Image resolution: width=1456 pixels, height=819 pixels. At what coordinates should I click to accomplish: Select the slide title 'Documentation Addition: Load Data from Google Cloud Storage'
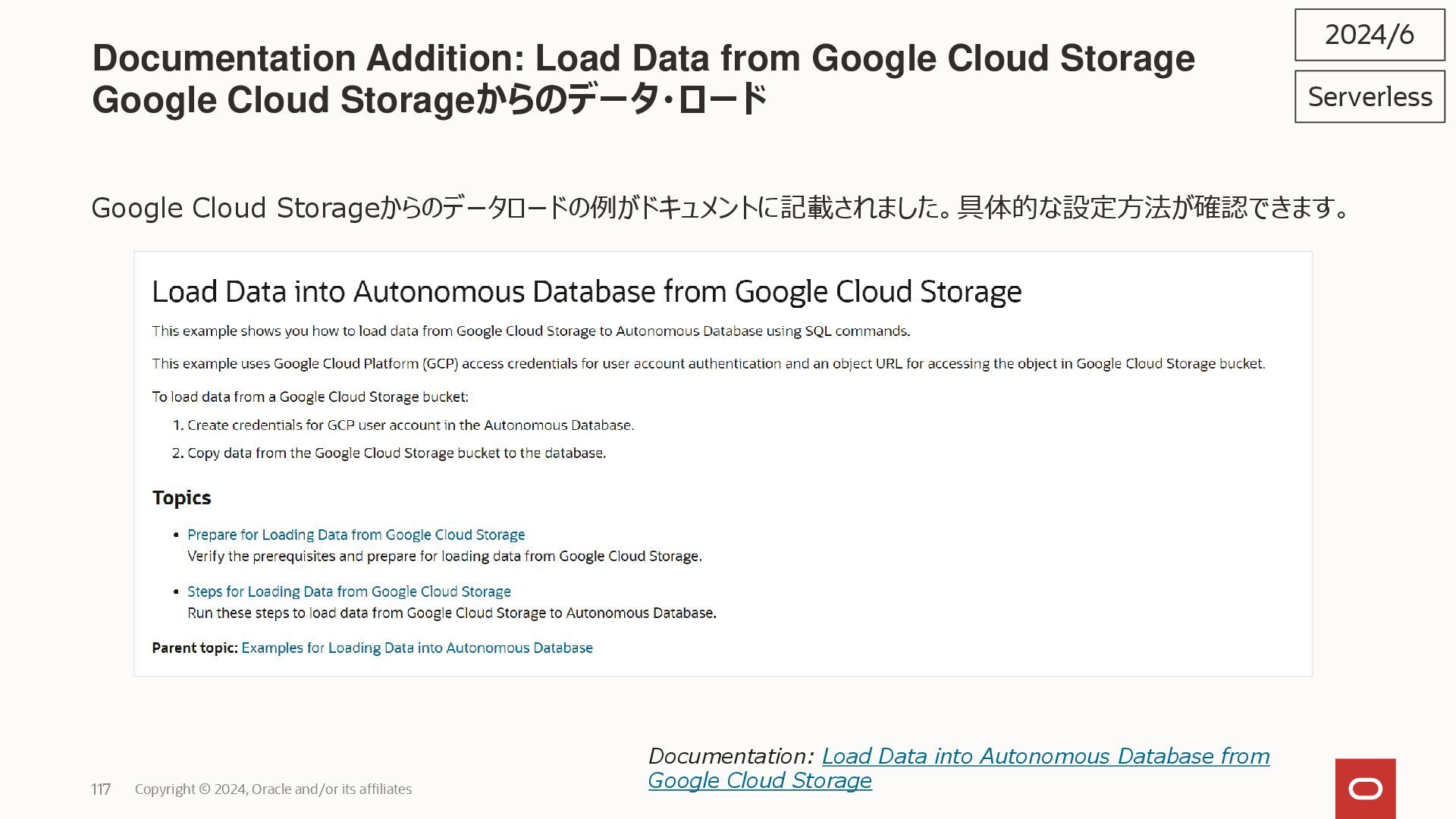click(x=643, y=58)
